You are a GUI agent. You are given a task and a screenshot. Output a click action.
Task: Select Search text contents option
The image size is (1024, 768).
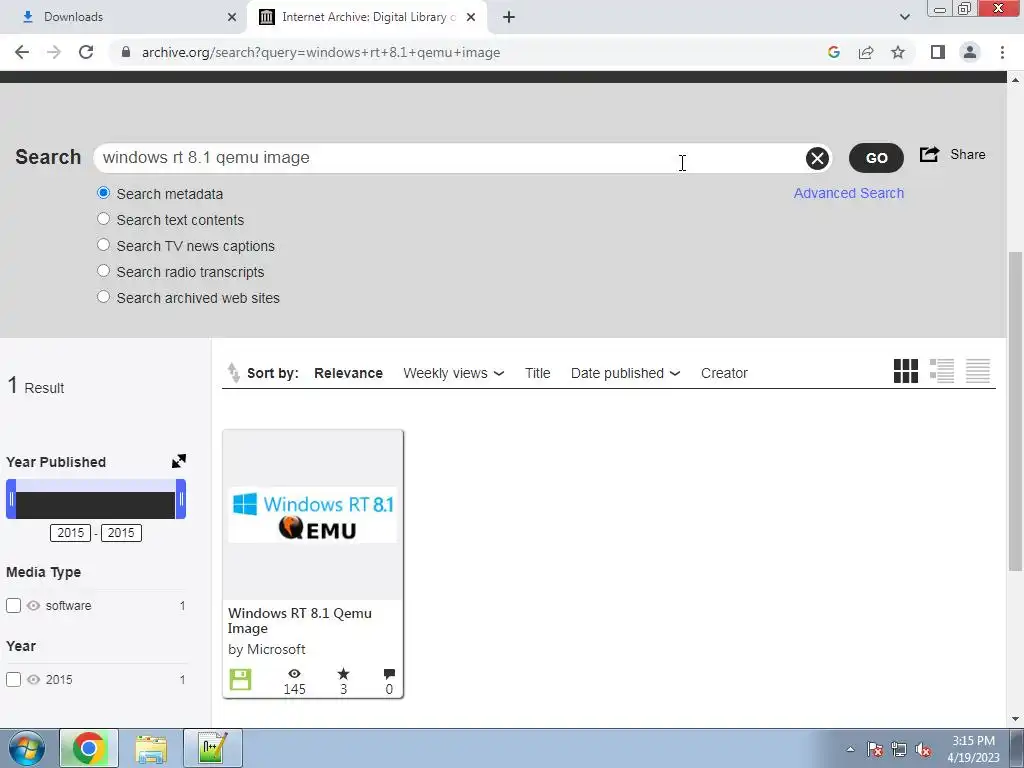click(103, 219)
